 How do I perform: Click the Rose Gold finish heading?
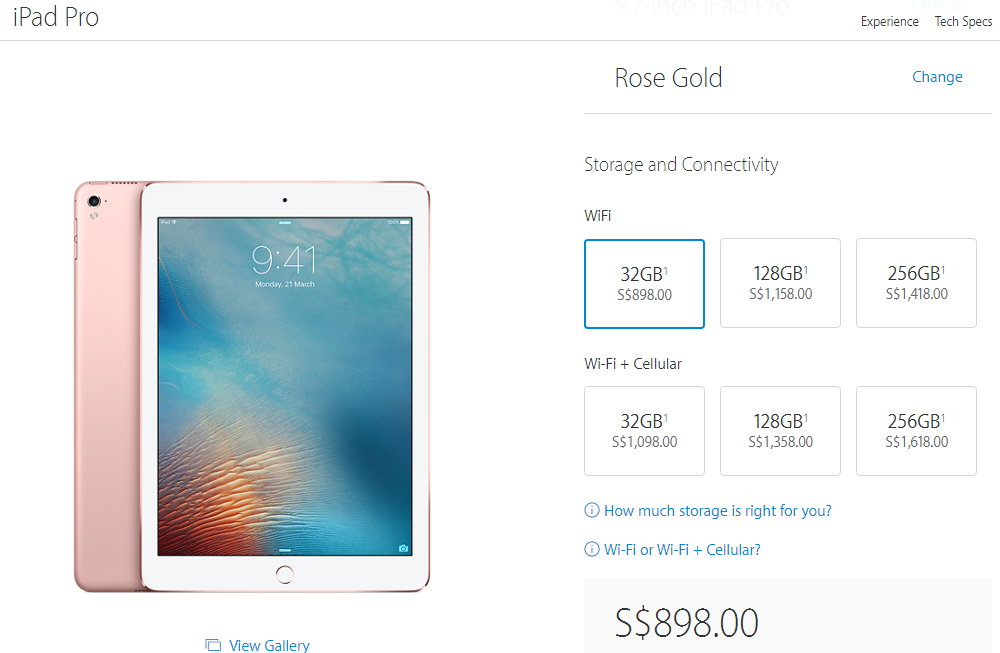(668, 78)
